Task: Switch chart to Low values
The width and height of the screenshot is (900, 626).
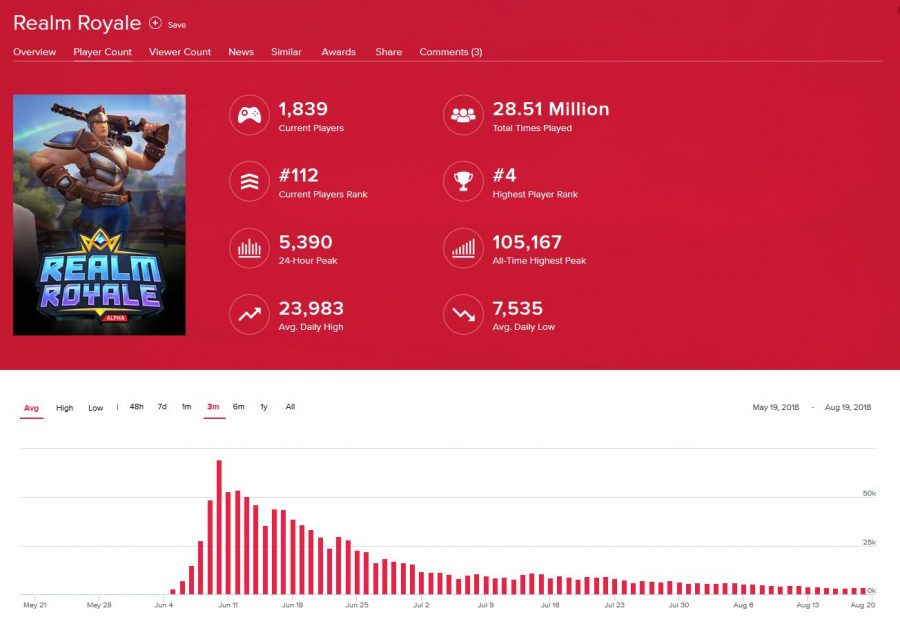Action: point(95,408)
